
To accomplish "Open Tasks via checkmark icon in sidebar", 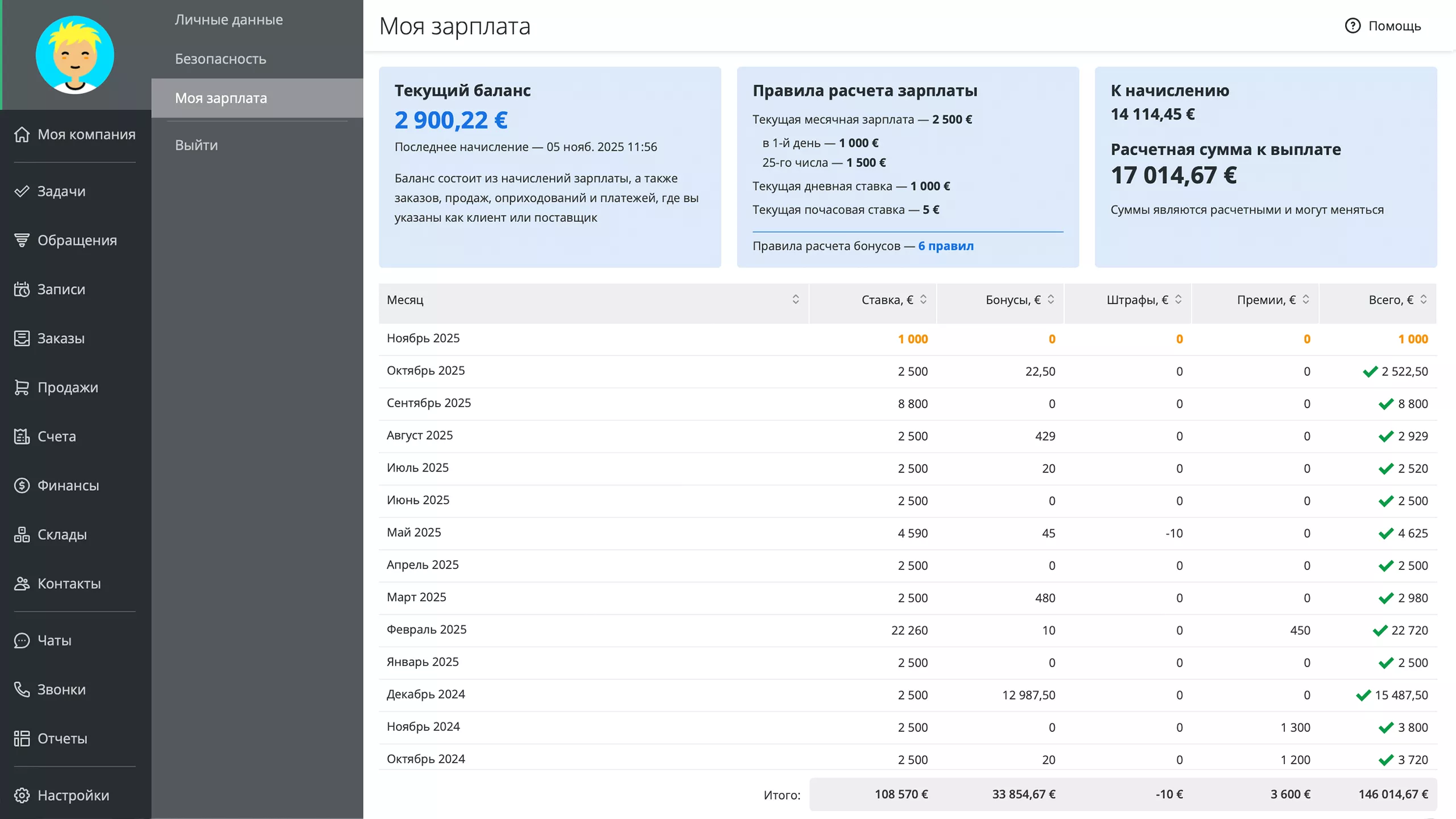I will [x=22, y=191].
